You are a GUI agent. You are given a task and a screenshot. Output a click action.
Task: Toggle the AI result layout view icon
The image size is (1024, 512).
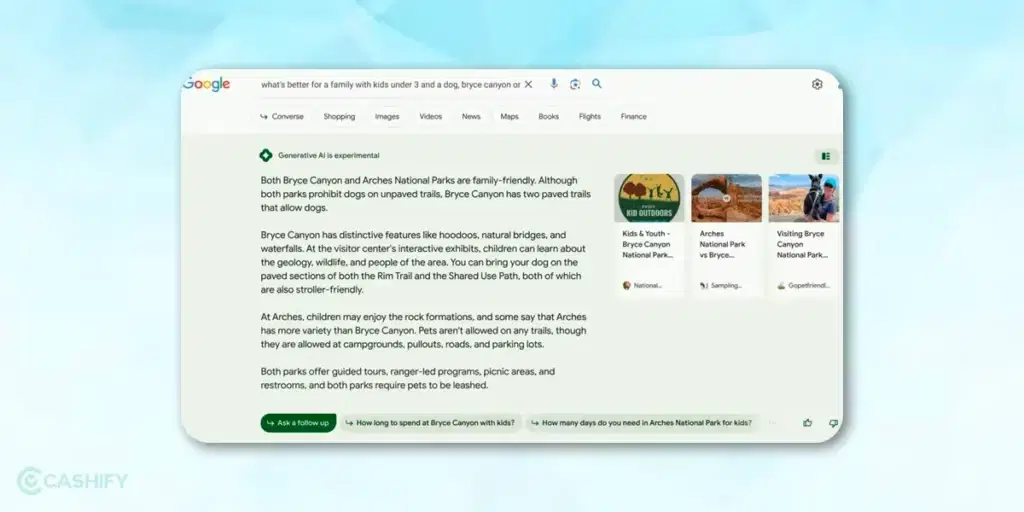826,156
